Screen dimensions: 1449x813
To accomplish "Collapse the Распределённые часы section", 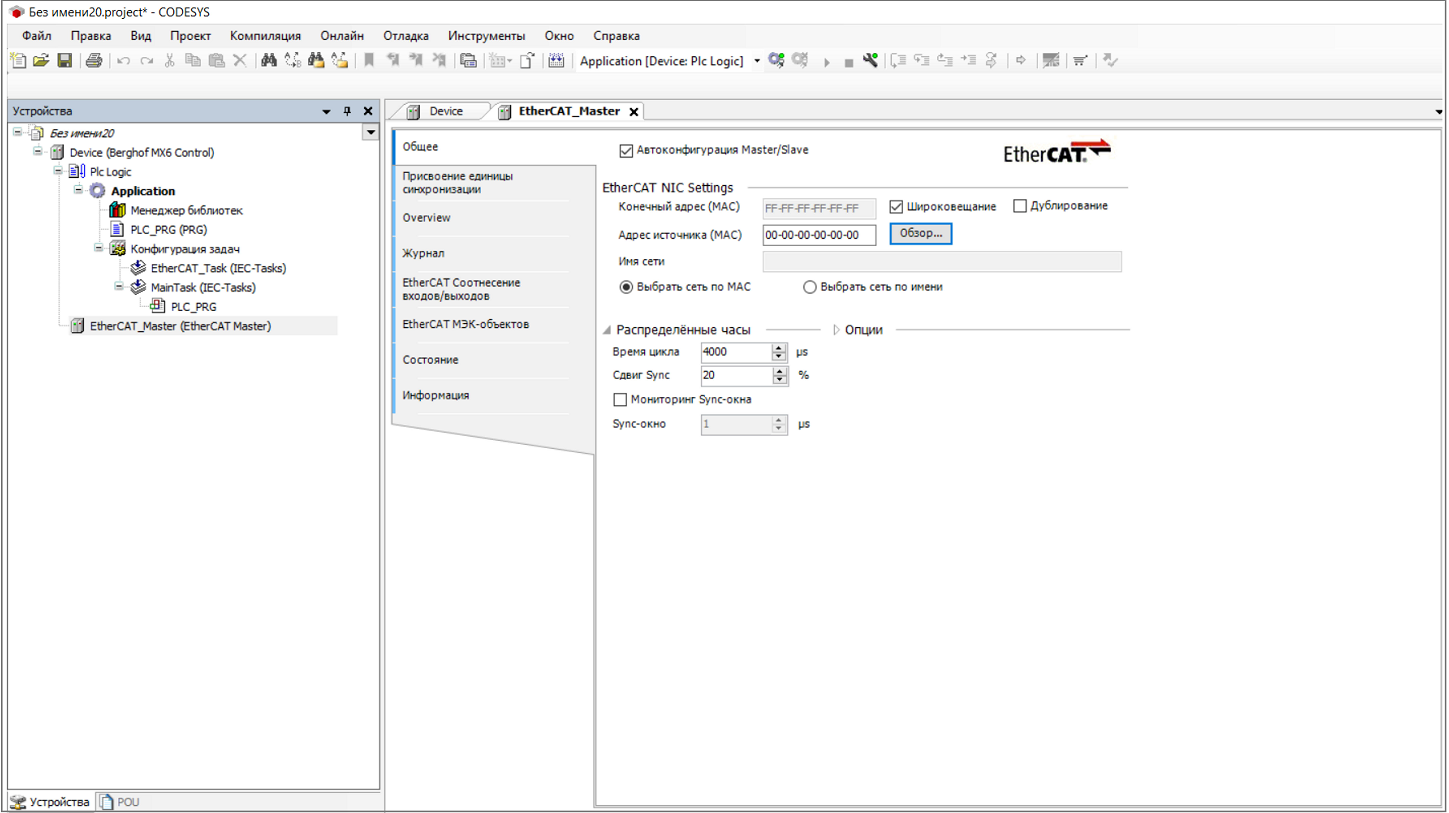I will click(x=607, y=330).
